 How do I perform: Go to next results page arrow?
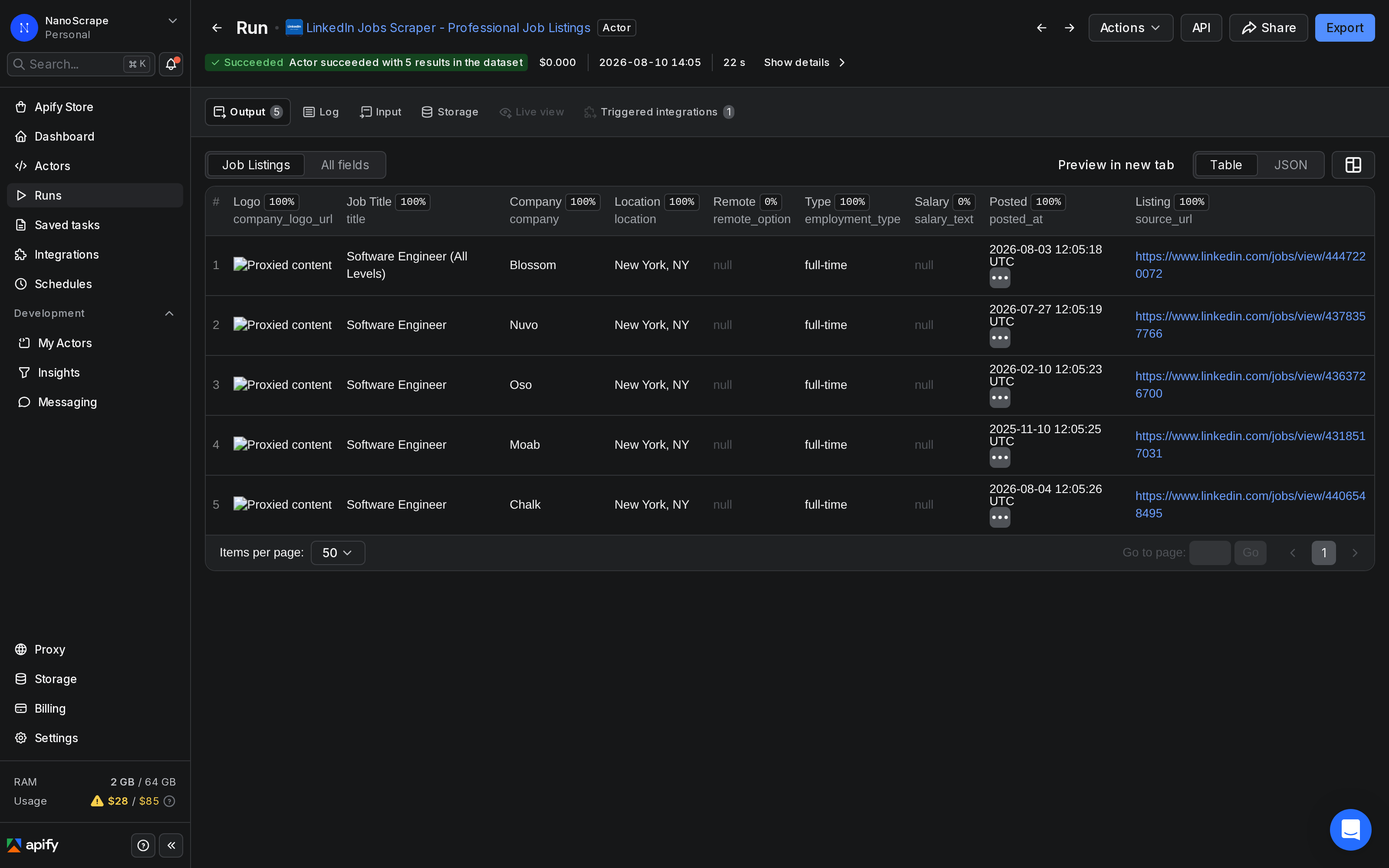[x=1355, y=553]
